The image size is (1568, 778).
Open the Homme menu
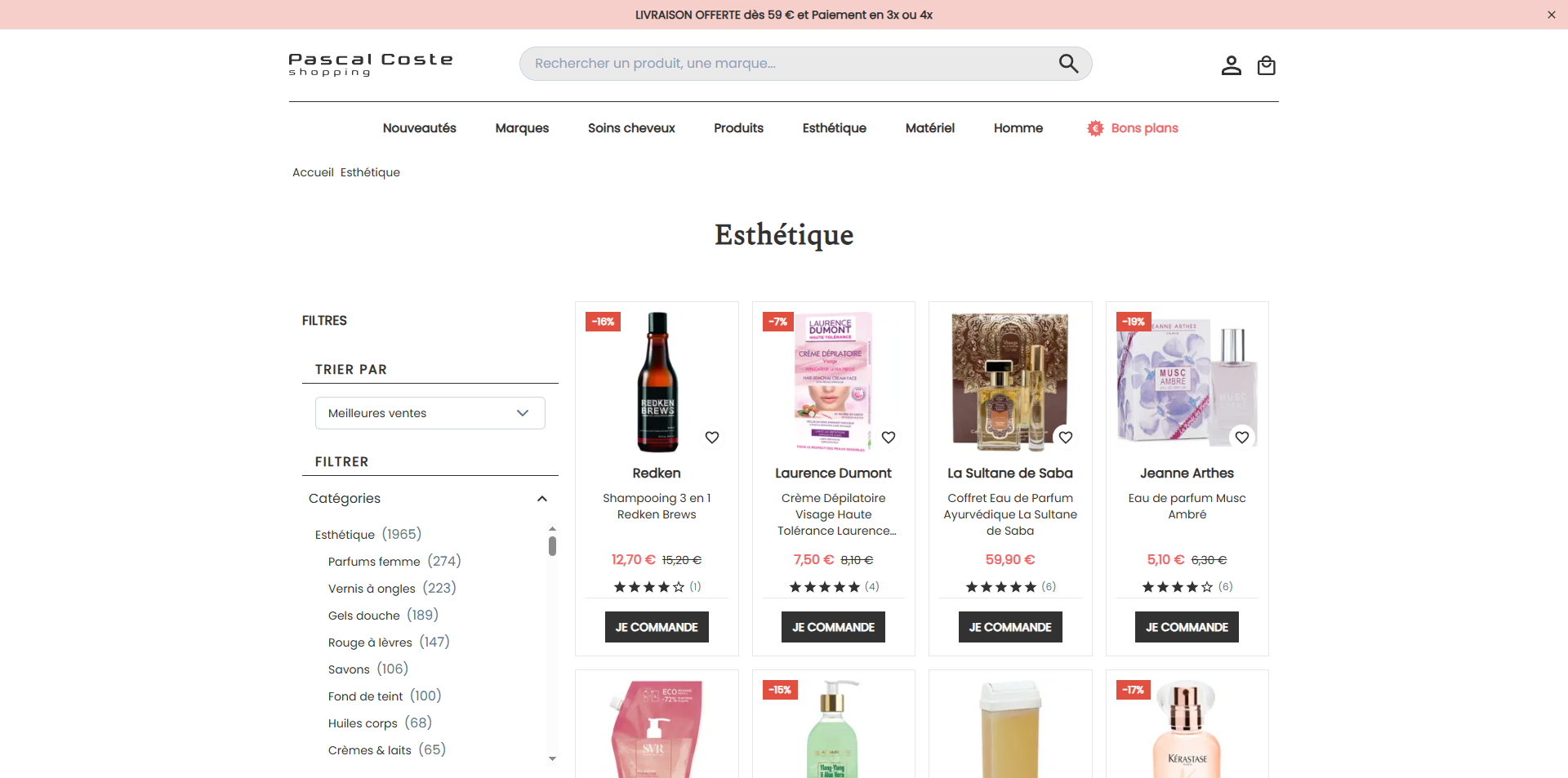click(1018, 128)
